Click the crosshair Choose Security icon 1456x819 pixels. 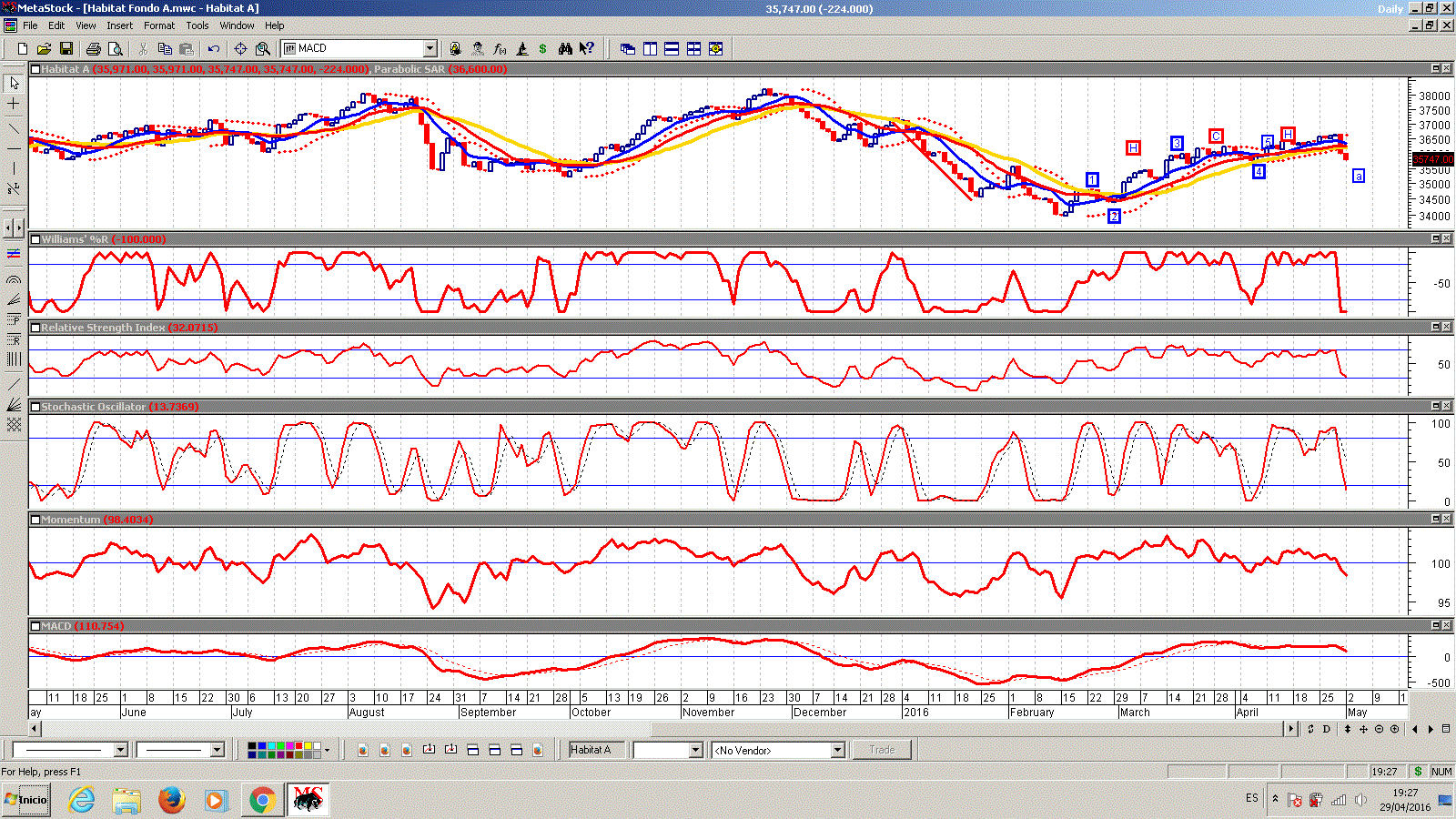(x=240, y=48)
